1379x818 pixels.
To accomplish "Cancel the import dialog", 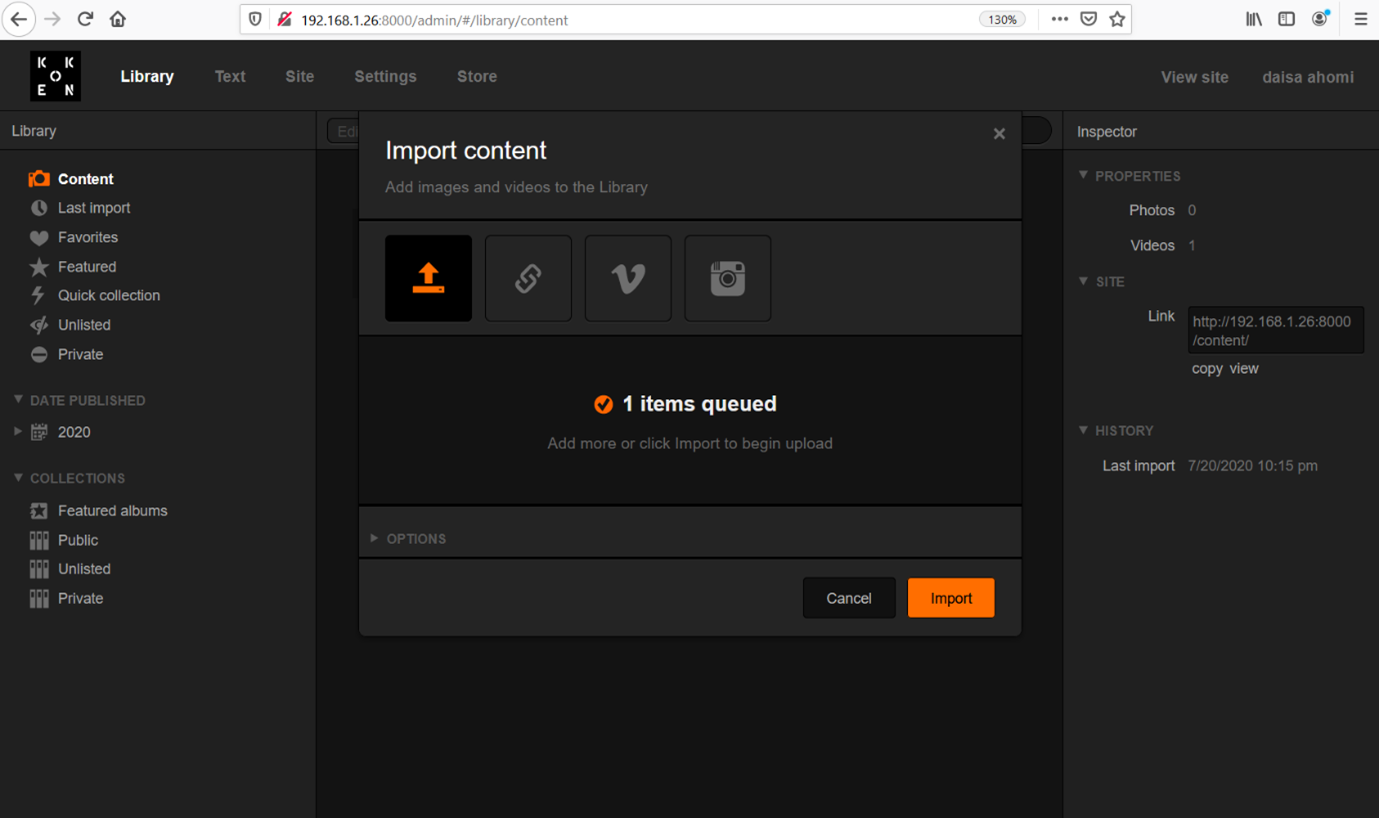I will pos(848,598).
